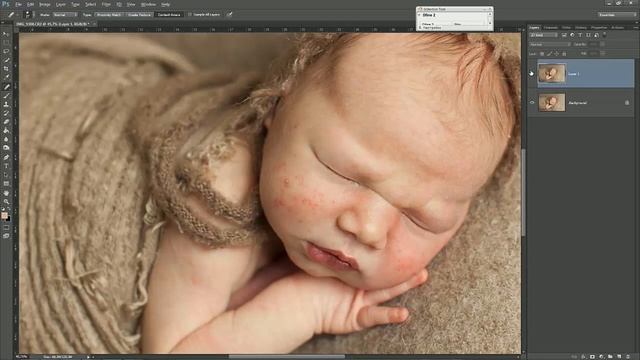Click the shape layer filter icon
The image size is (640, 360).
(x=588, y=35)
